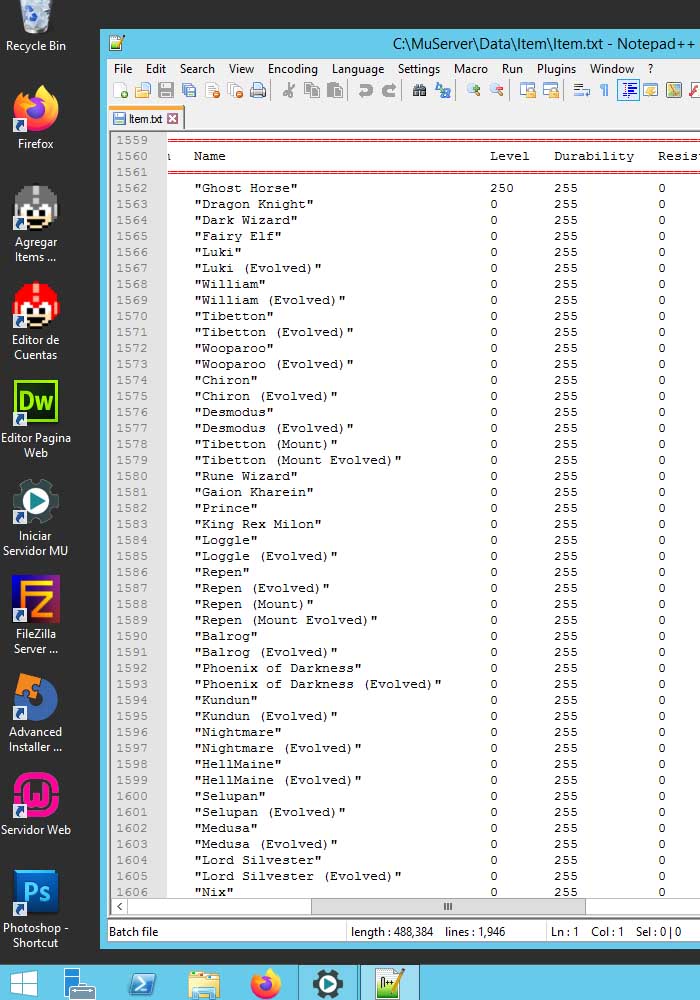Open the Settings menu
Viewport: 700px width, 1000px height.
(x=419, y=69)
